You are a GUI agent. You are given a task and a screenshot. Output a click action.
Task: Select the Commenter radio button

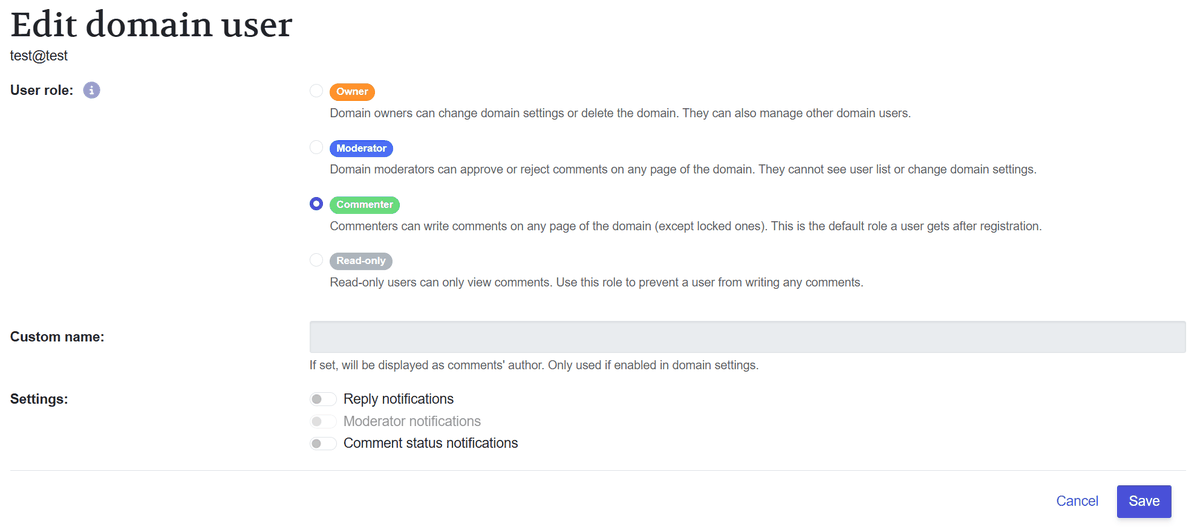point(316,204)
